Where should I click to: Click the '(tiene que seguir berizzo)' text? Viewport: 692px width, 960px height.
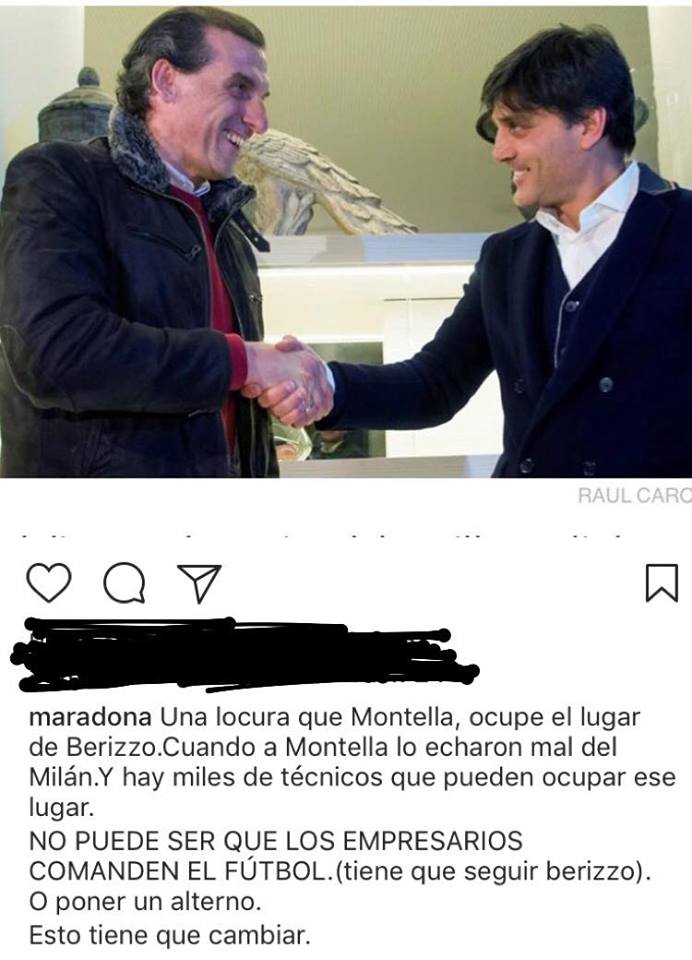pyautogui.click(x=494, y=871)
